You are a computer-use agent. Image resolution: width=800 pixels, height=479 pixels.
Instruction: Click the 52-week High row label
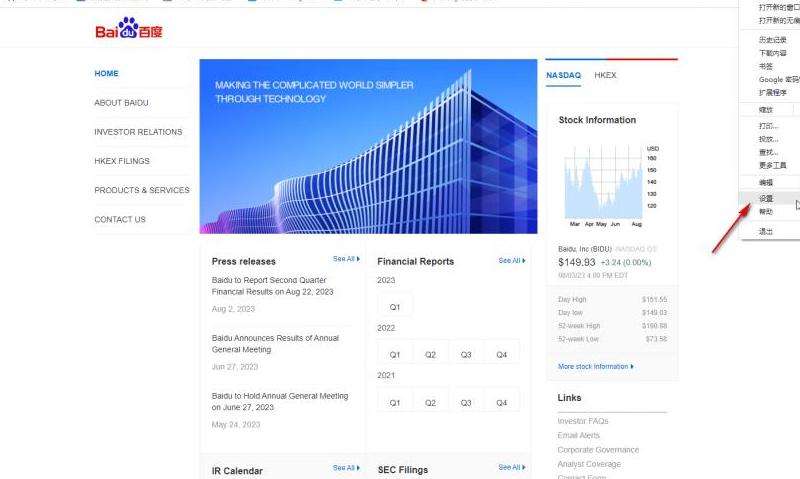click(579, 325)
